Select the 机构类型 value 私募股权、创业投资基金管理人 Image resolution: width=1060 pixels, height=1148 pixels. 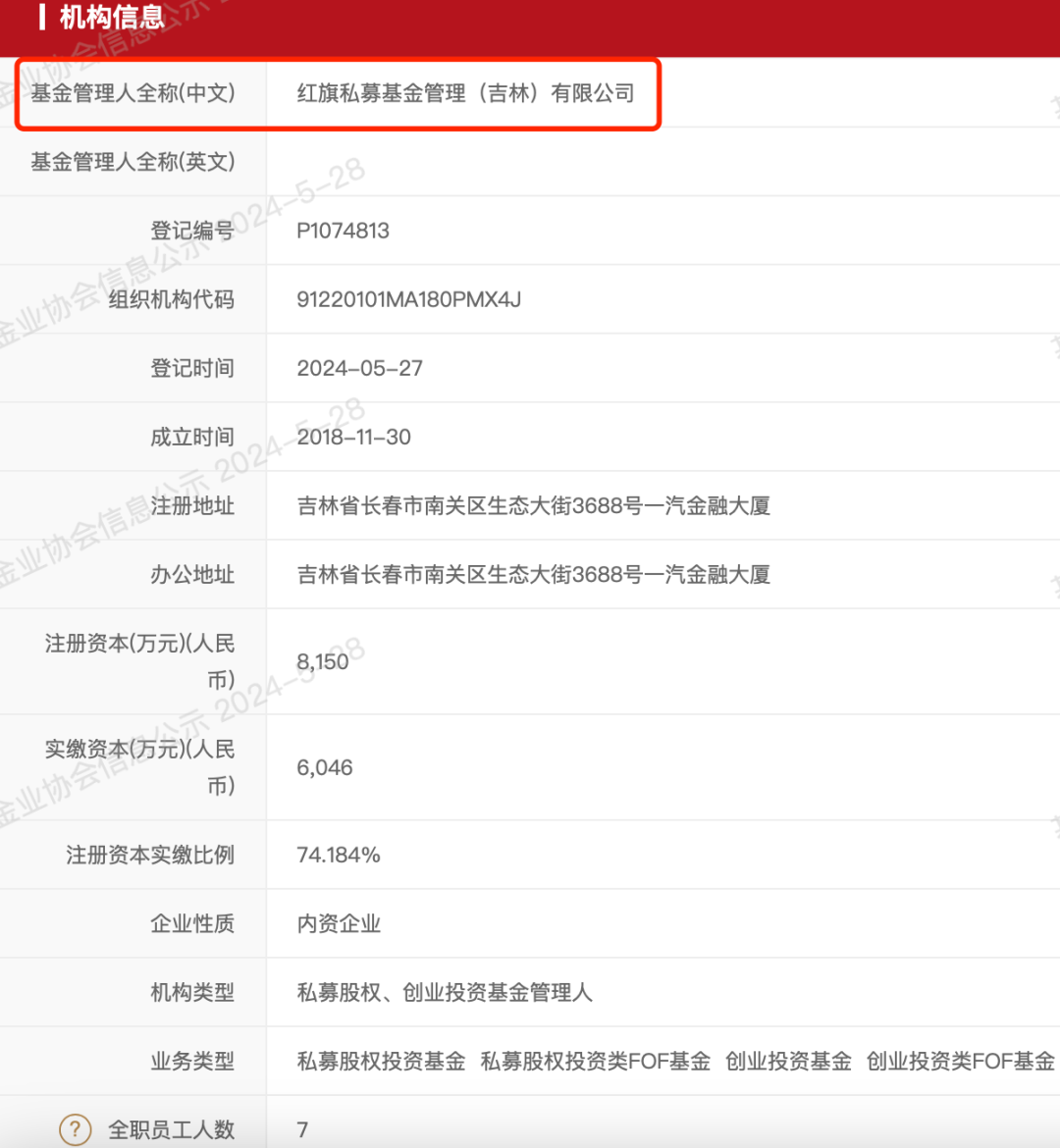[444, 992]
